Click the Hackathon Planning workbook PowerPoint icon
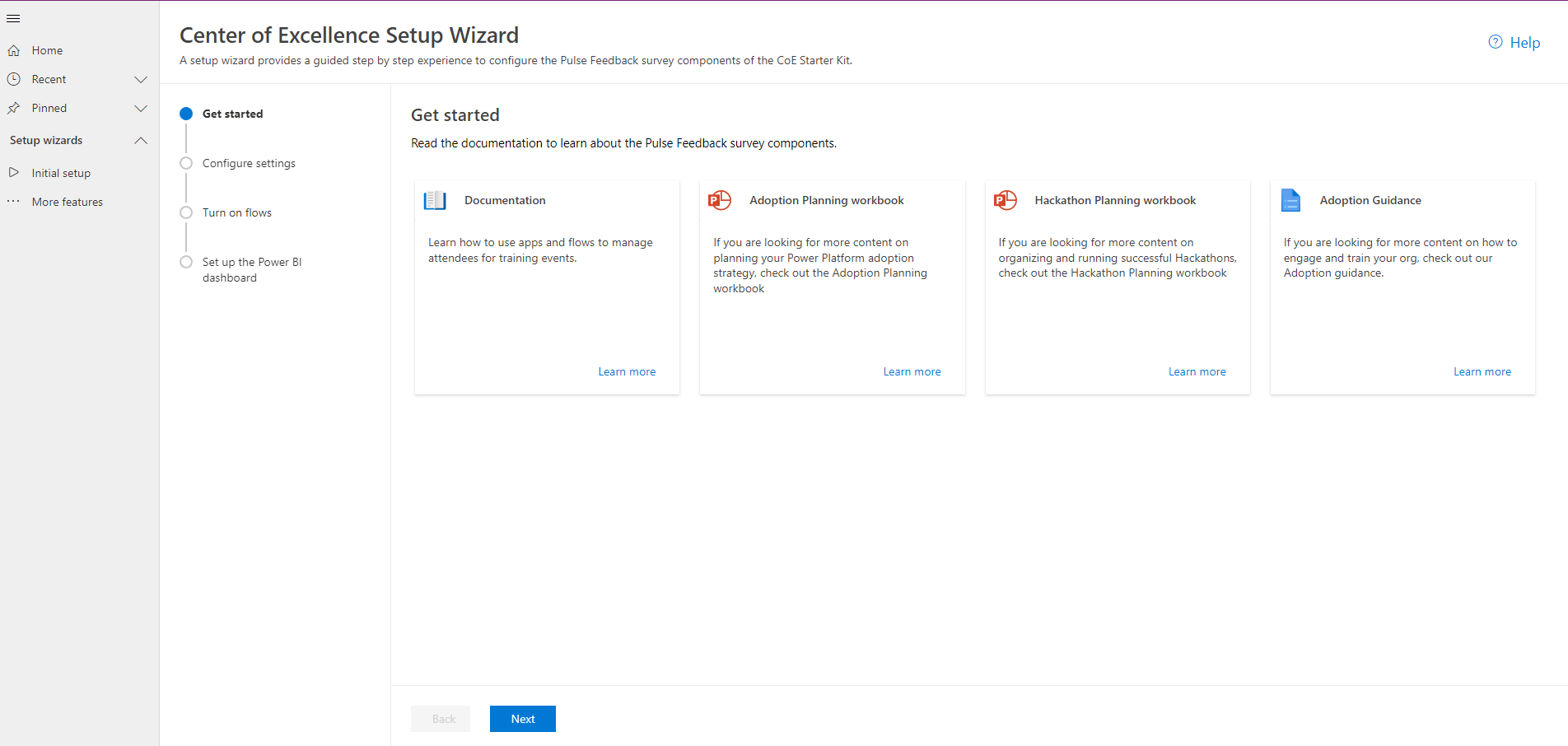The image size is (1568, 746). pos(1005,200)
